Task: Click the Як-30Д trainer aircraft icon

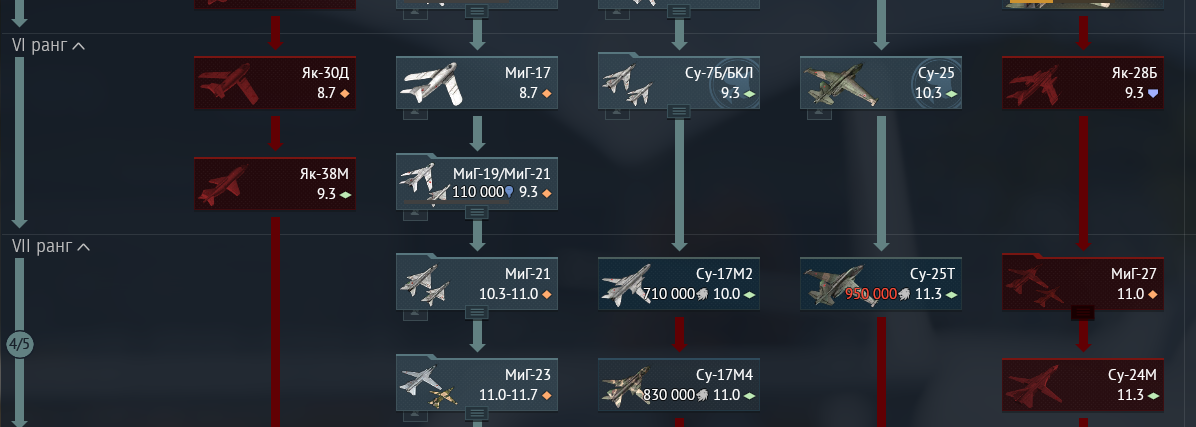Action: [229, 82]
